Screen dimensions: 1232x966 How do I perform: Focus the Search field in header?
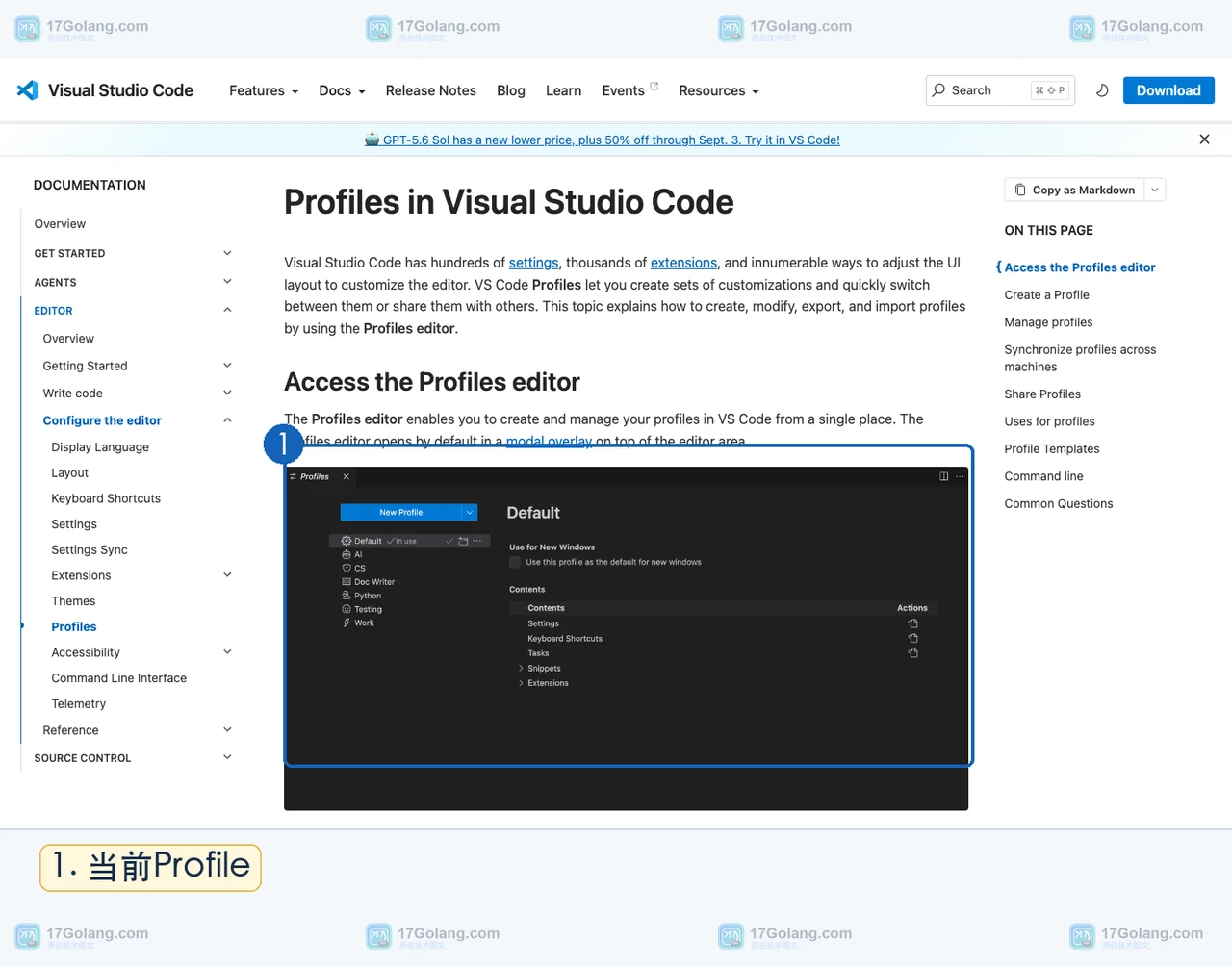tap(1000, 90)
